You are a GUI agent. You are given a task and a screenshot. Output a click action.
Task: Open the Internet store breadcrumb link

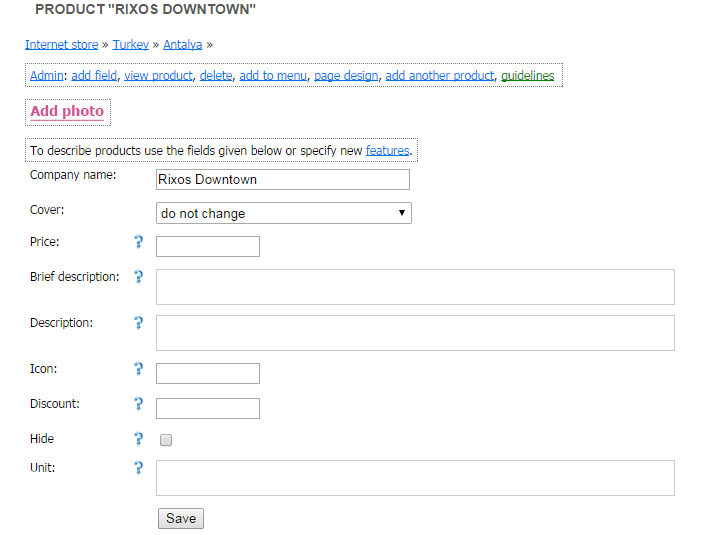click(x=62, y=44)
